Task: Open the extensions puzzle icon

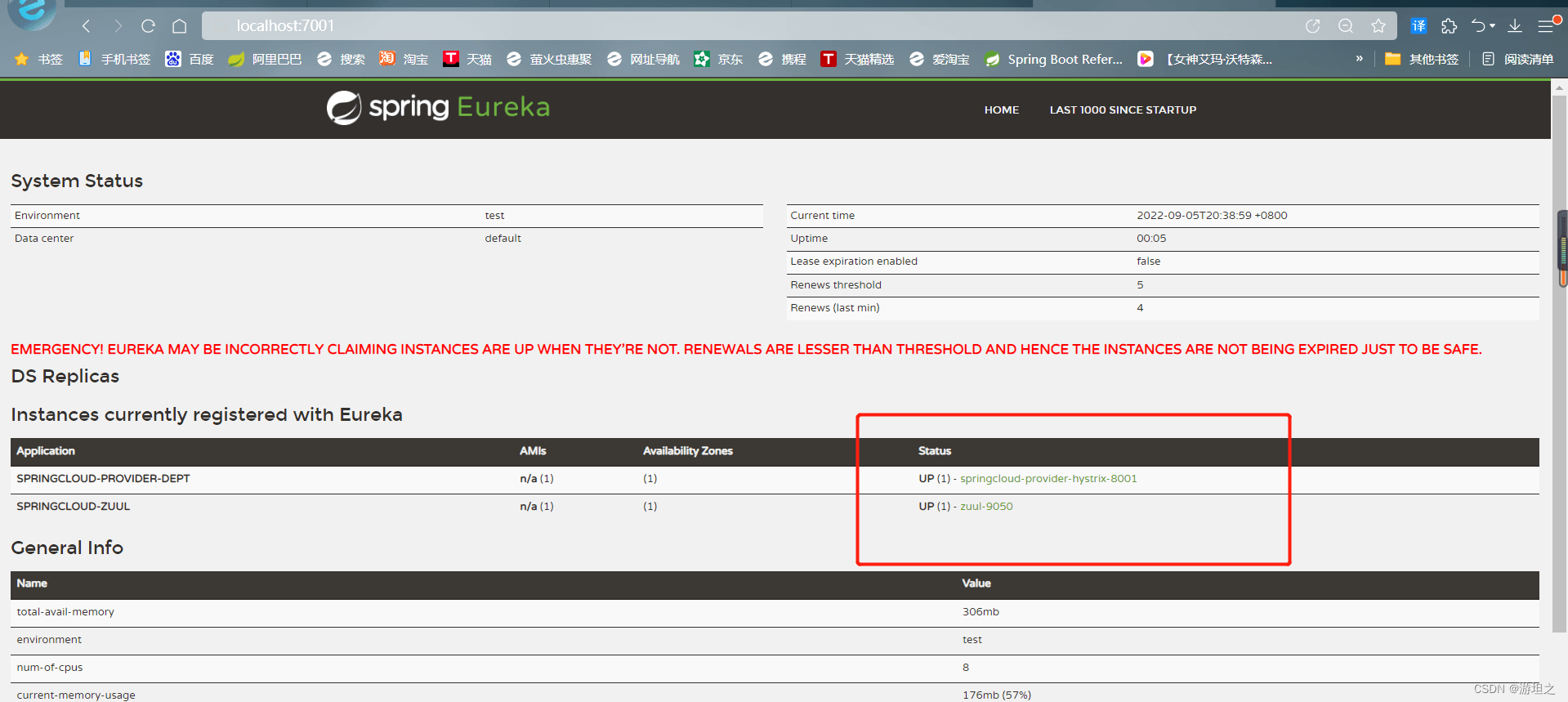Action: (x=1449, y=26)
